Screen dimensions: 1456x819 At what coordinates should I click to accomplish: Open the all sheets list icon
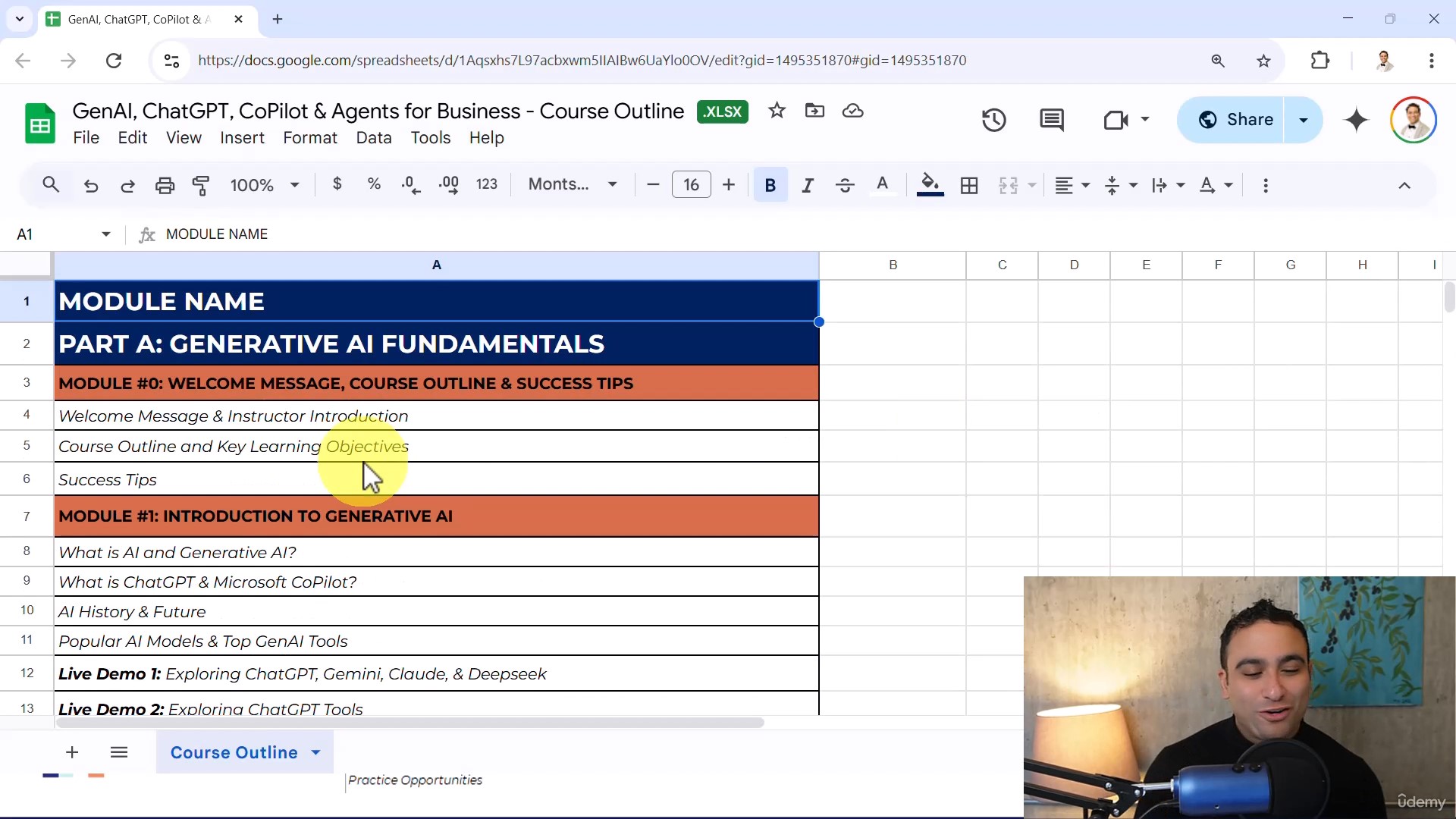pyautogui.click(x=119, y=752)
